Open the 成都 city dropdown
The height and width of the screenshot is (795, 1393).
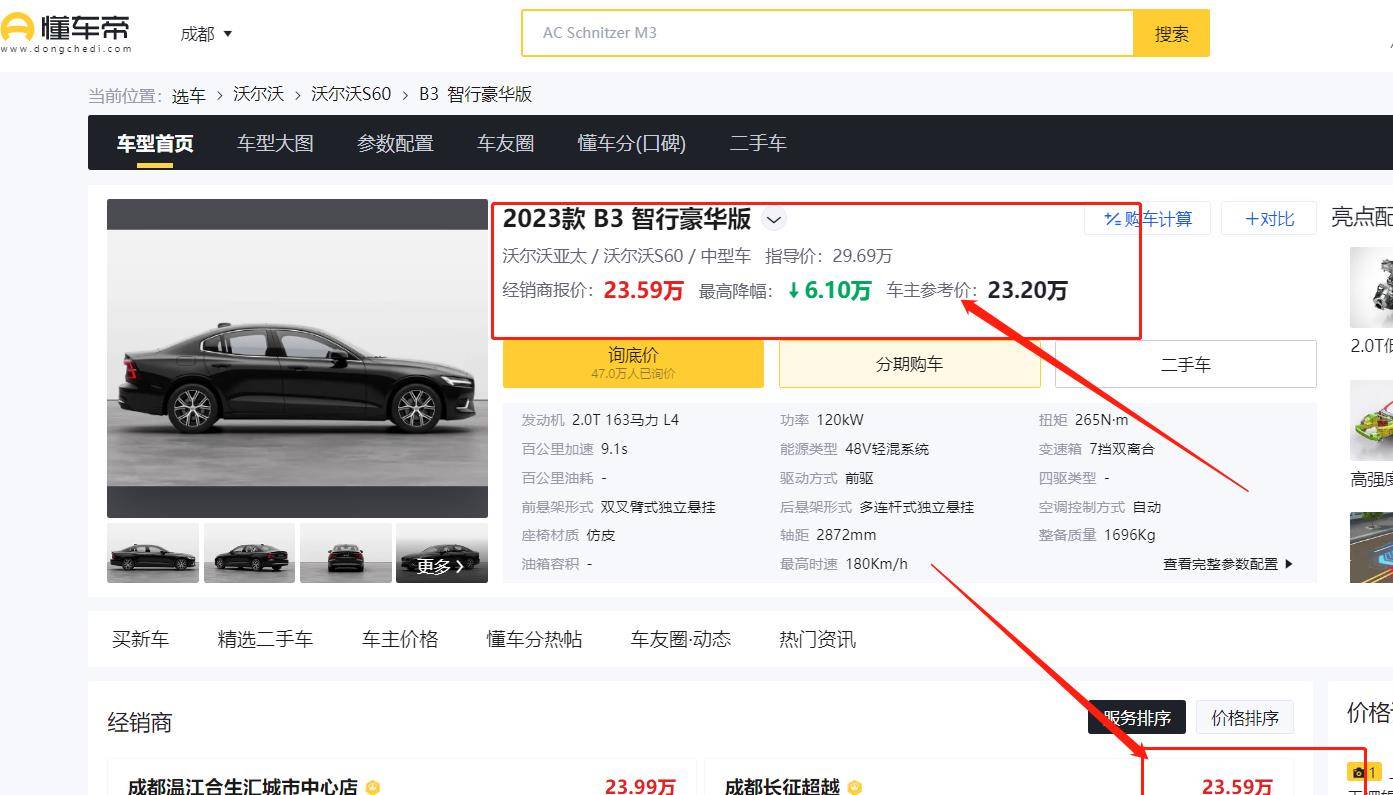click(x=206, y=33)
